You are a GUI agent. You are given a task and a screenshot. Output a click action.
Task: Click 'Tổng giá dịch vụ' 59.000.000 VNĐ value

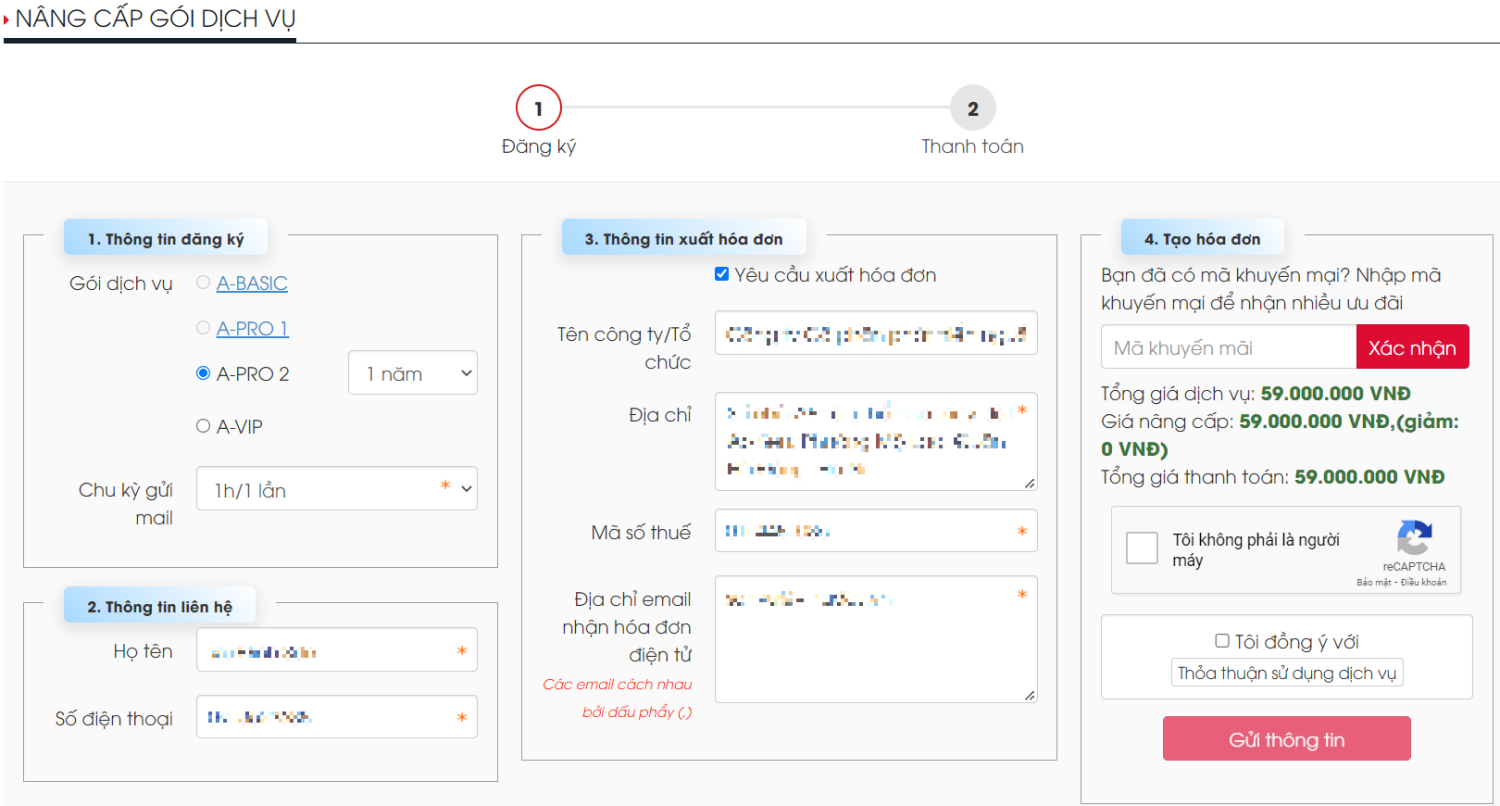pos(1335,393)
